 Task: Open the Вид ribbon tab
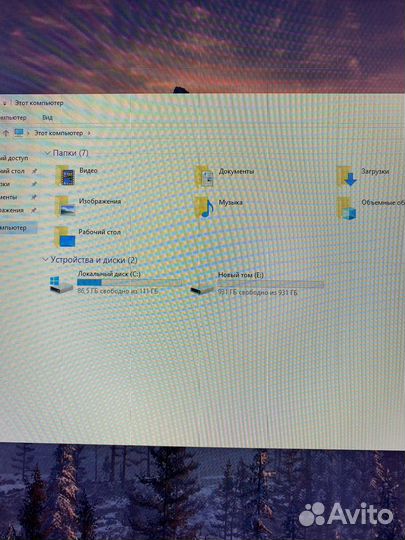pos(47,118)
